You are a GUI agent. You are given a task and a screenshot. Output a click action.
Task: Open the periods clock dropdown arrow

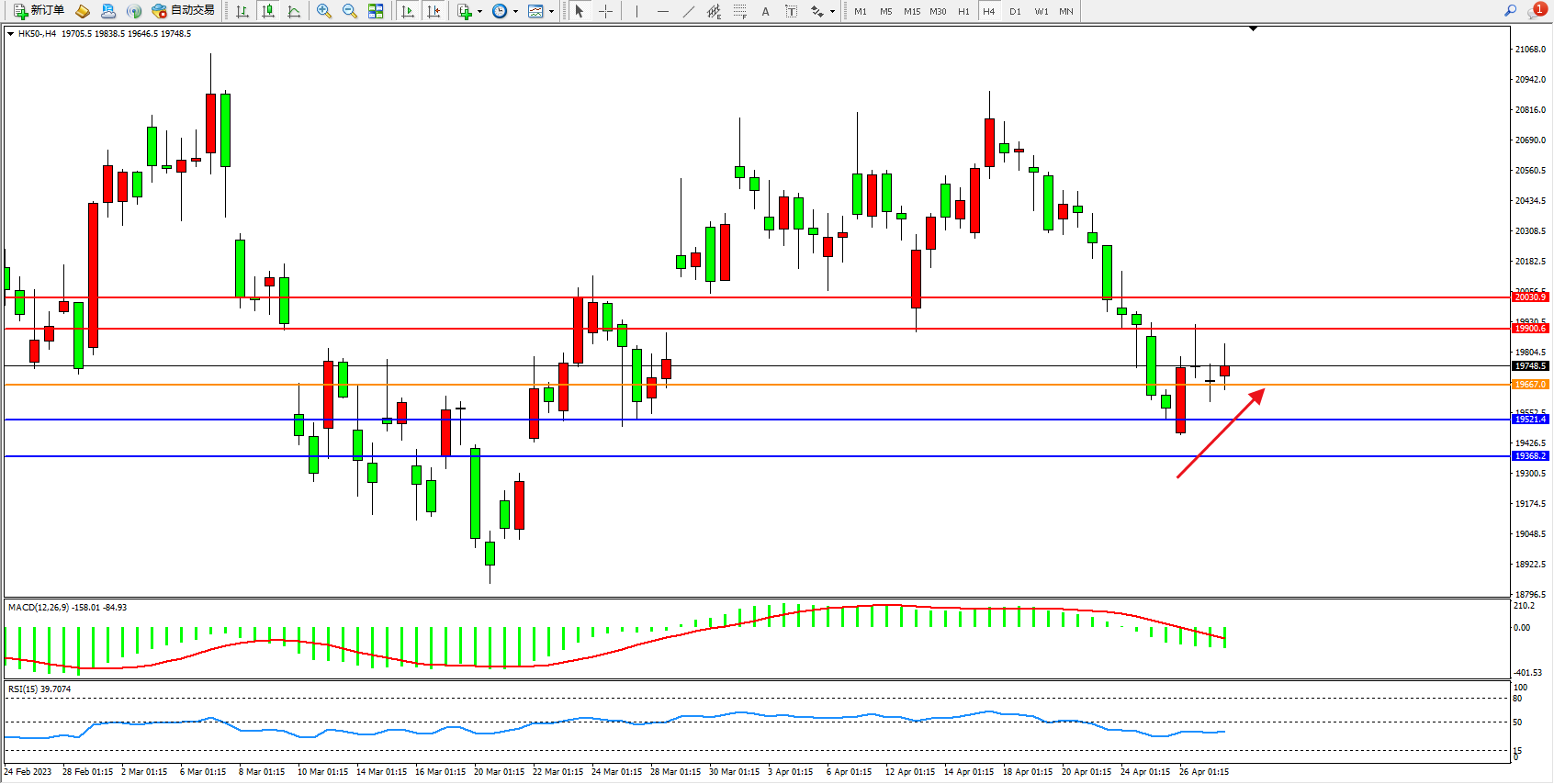[515, 12]
